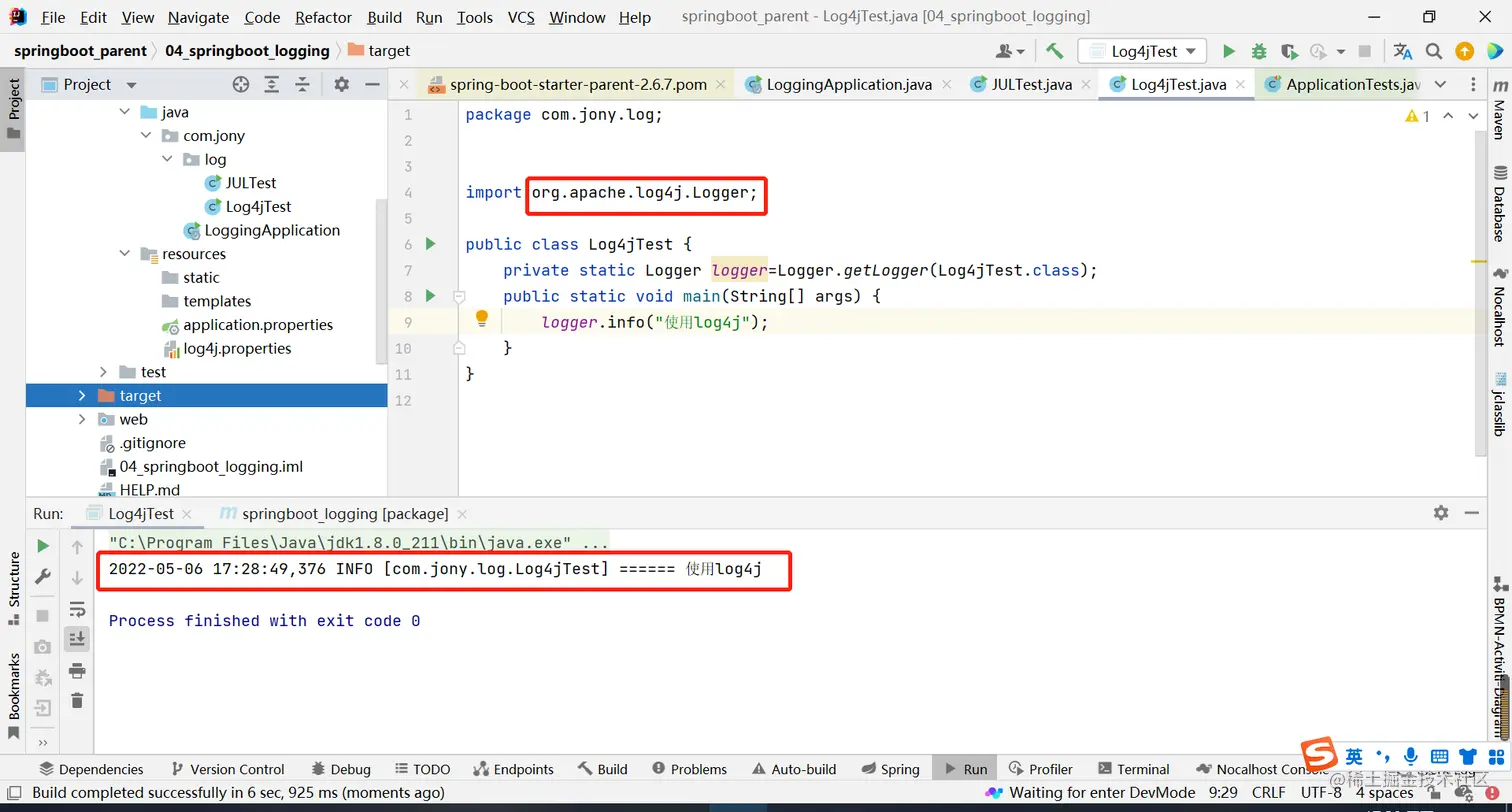Rerun Log4jTest from Run panel play icon
The width and height of the screenshot is (1512, 812).
point(43,546)
